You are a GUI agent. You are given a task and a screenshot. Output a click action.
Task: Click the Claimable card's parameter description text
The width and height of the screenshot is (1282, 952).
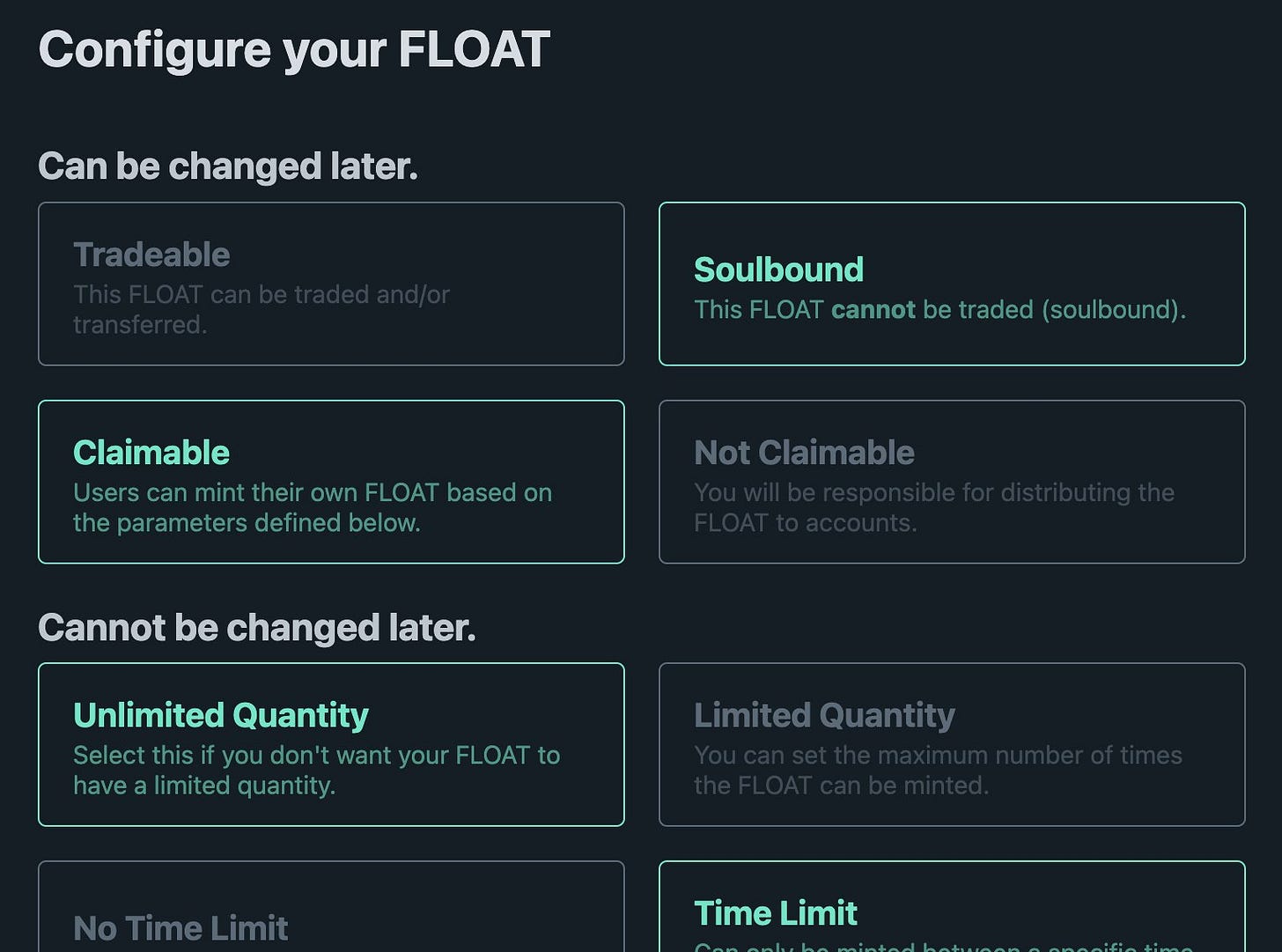313,507
